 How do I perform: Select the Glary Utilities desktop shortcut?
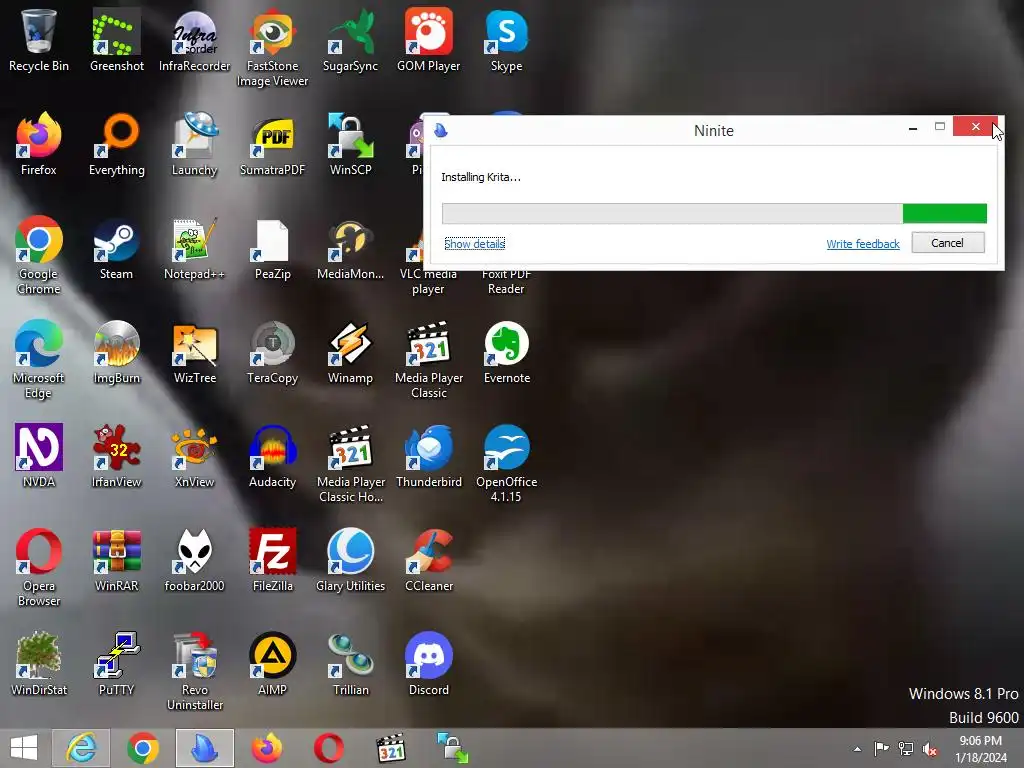coord(351,560)
